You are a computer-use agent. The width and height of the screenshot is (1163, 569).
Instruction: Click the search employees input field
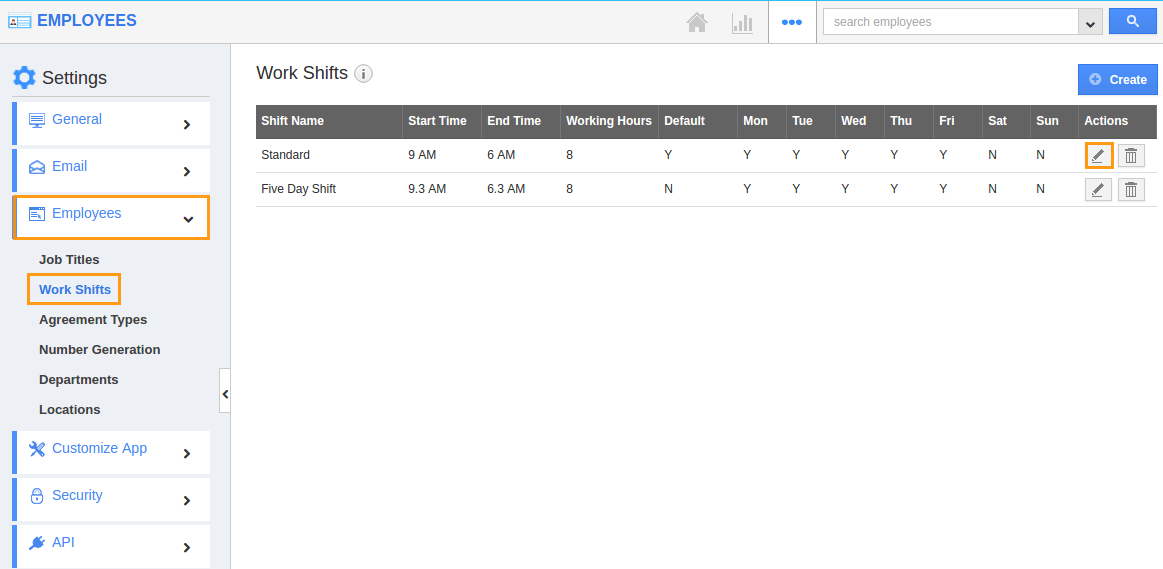[950, 22]
